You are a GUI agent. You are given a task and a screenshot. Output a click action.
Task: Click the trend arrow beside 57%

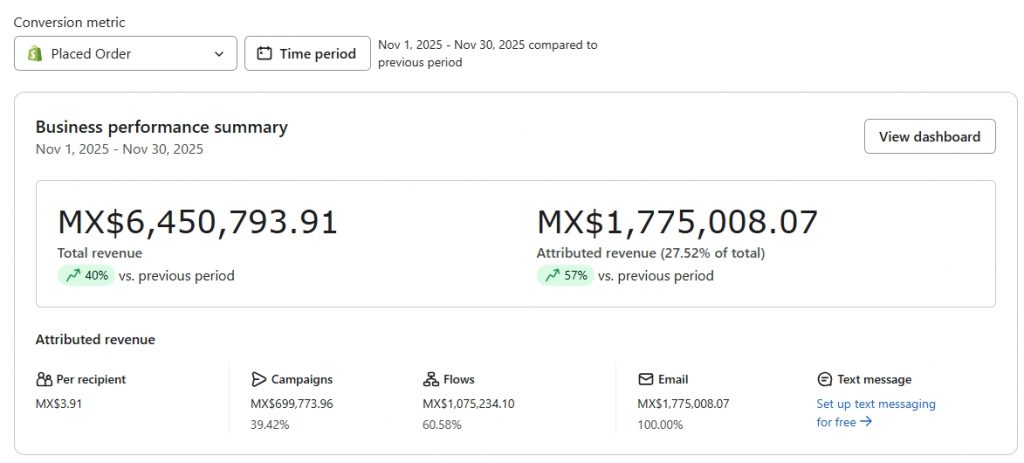(552, 276)
